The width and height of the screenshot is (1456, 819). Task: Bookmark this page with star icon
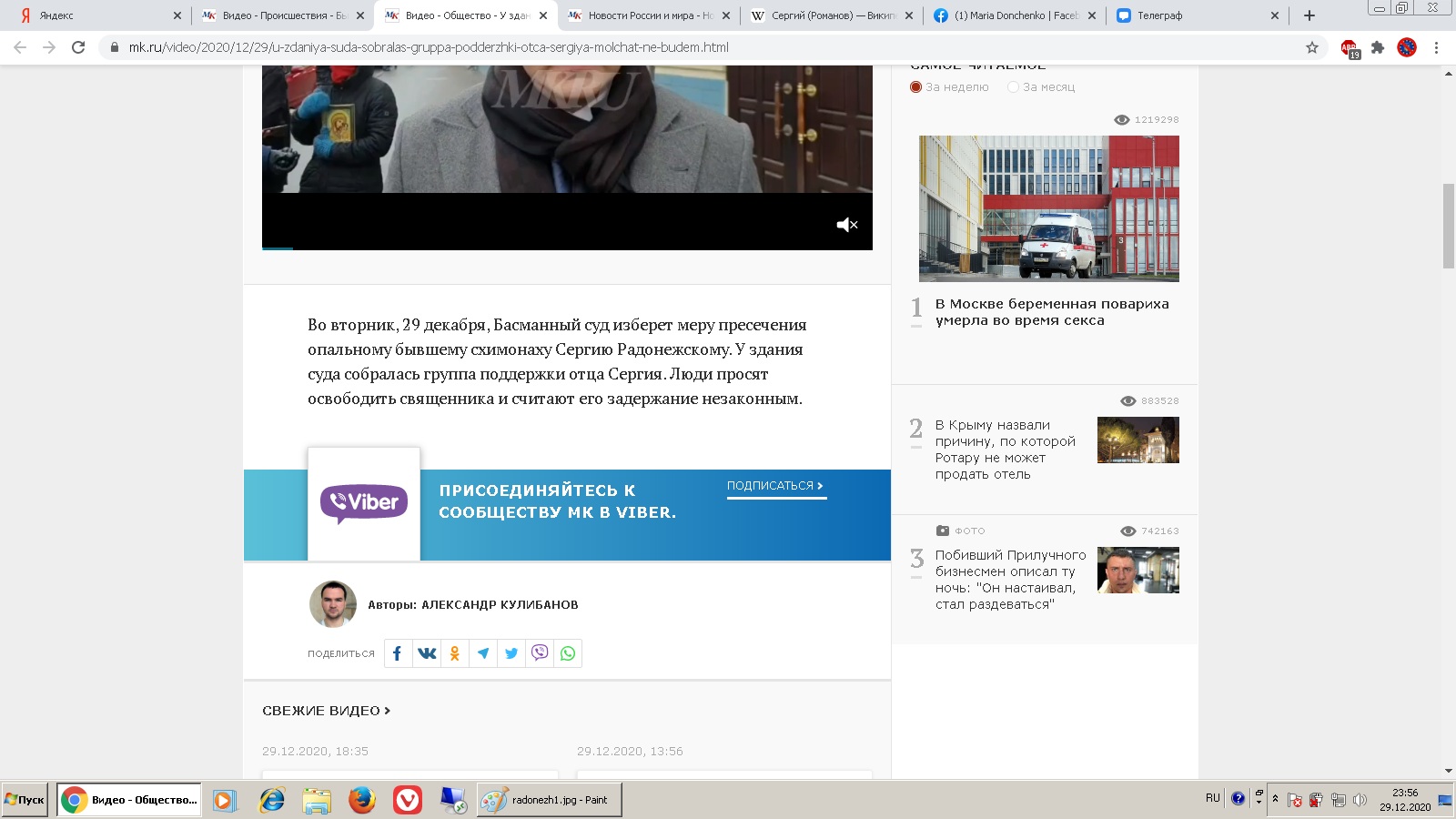pos(1312,47)
